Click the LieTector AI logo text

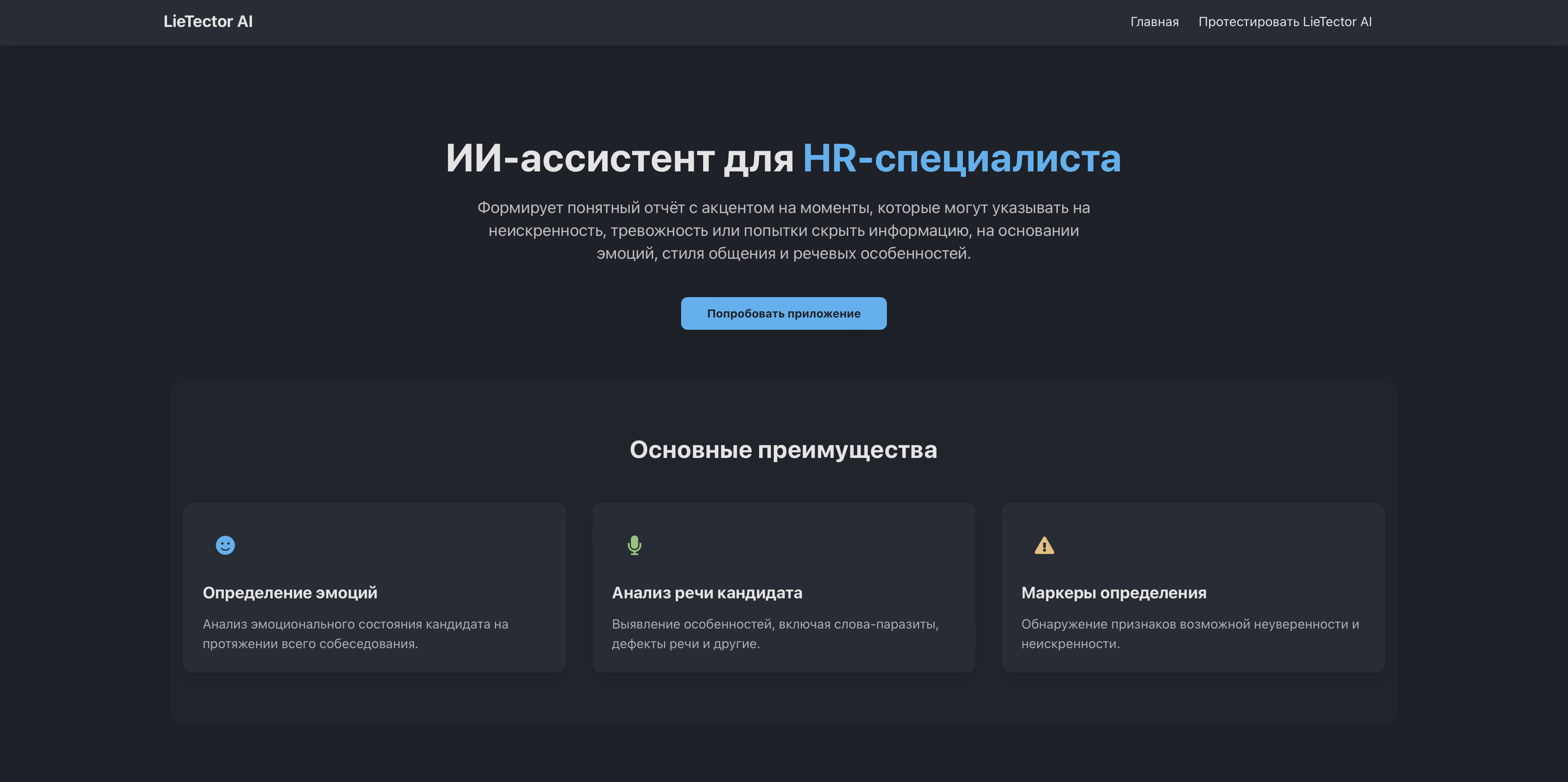208,22
